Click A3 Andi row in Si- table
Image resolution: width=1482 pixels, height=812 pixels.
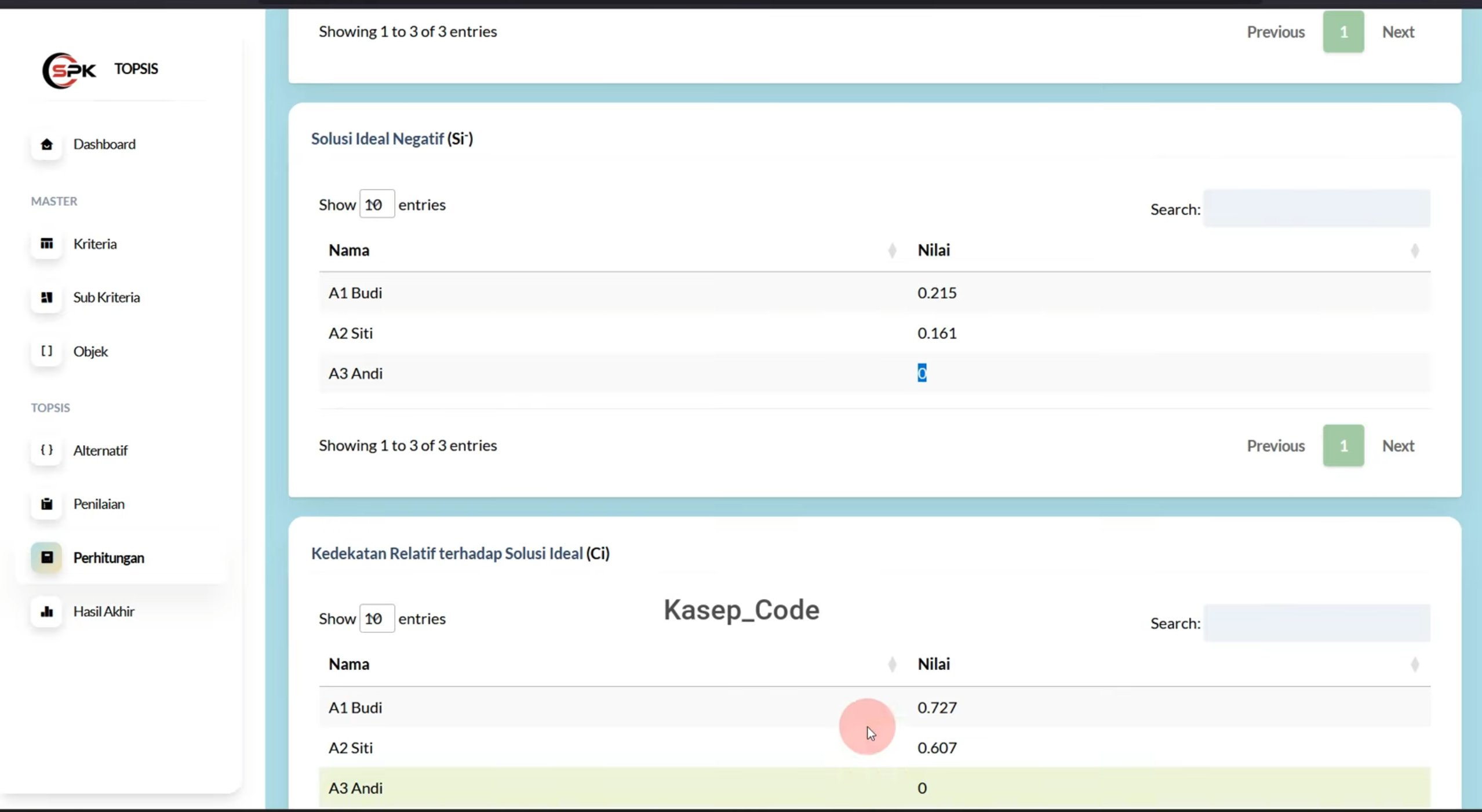[875, 373]
